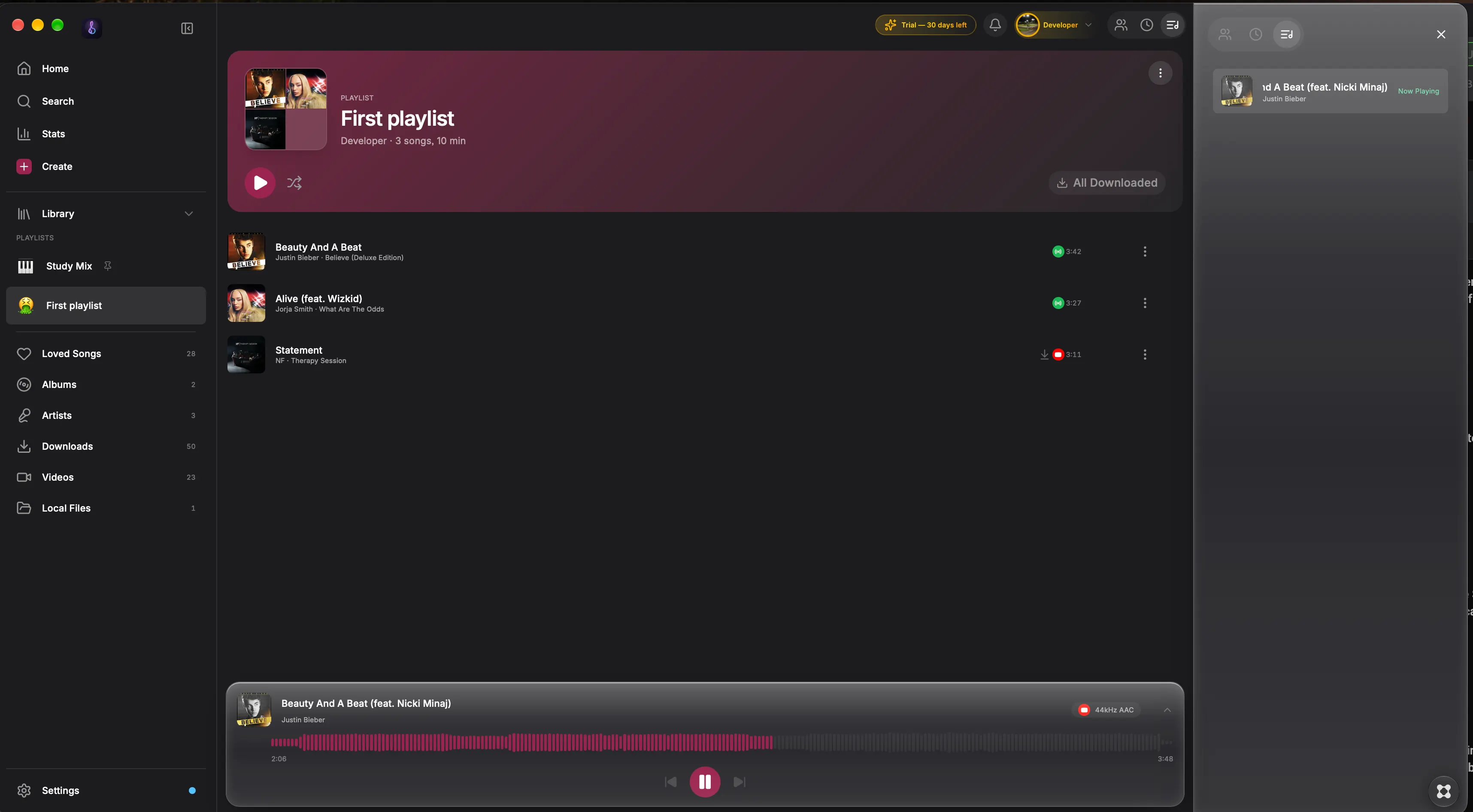Image resolution: width=1473 pixels, height=812 pixels.
Task: Toggle the queue icon in top bar
Action: [x=1172, y=24]
